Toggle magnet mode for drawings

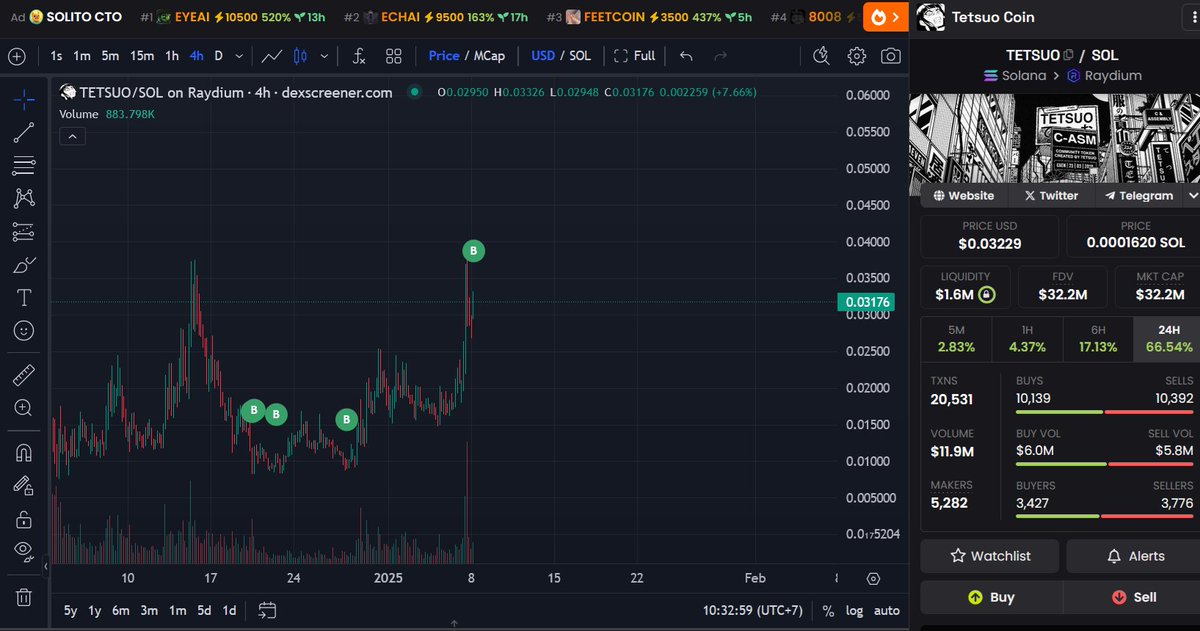coord(24,453)
